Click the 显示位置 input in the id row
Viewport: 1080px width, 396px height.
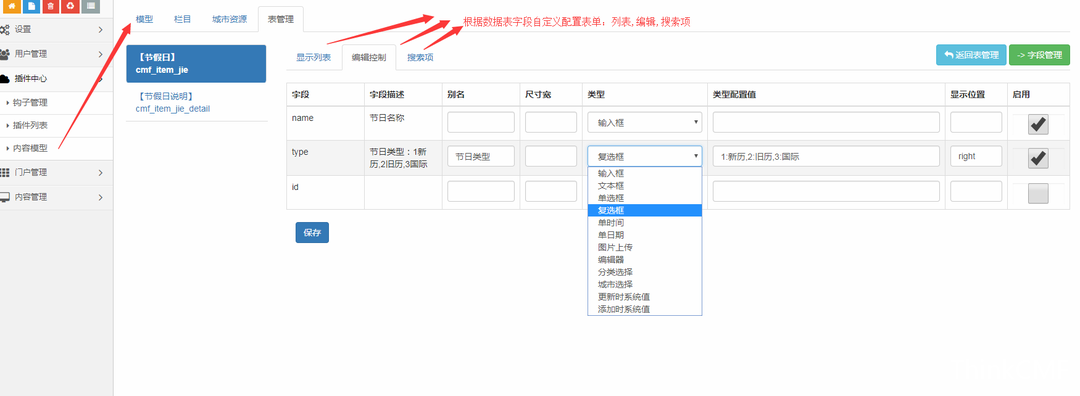[976, 191]
